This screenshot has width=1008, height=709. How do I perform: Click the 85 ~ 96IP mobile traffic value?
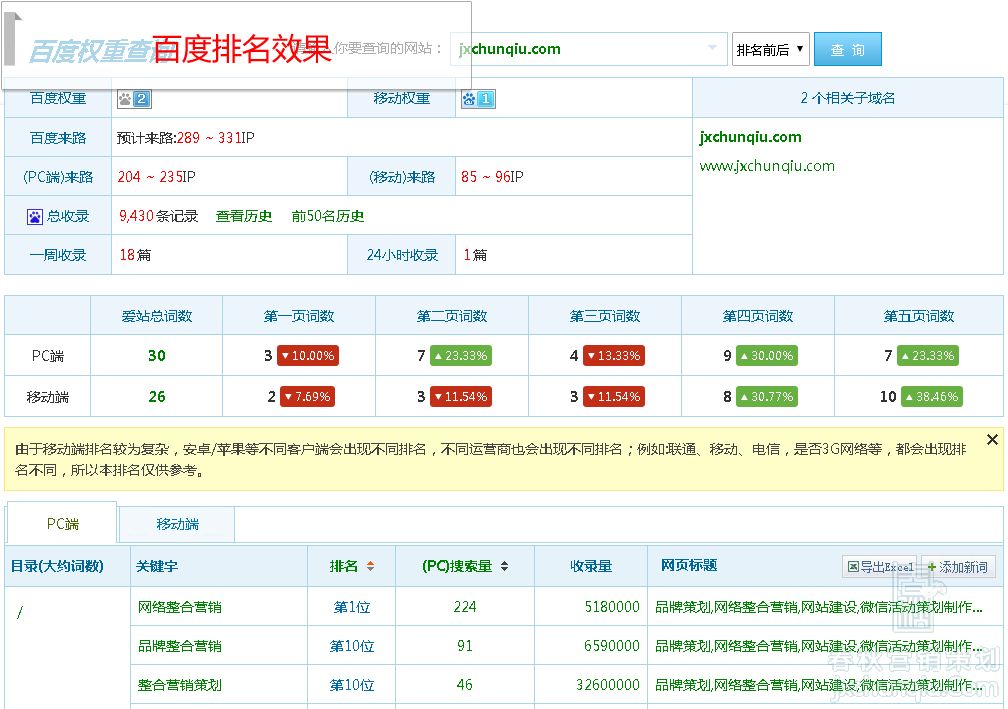[x=492, y=177]
